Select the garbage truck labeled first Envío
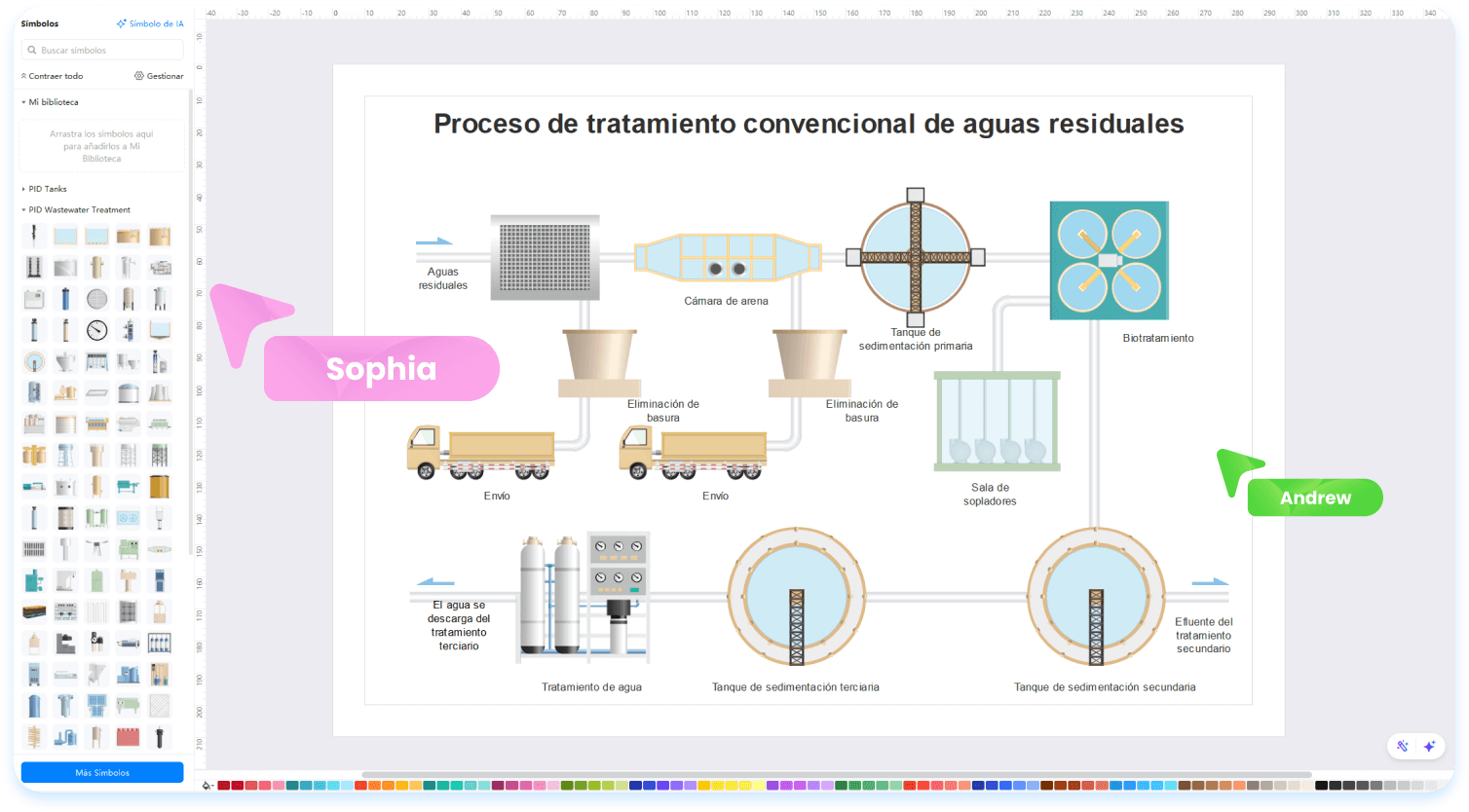The height and width of the screenshot is (812, 1469). point(480,453)
